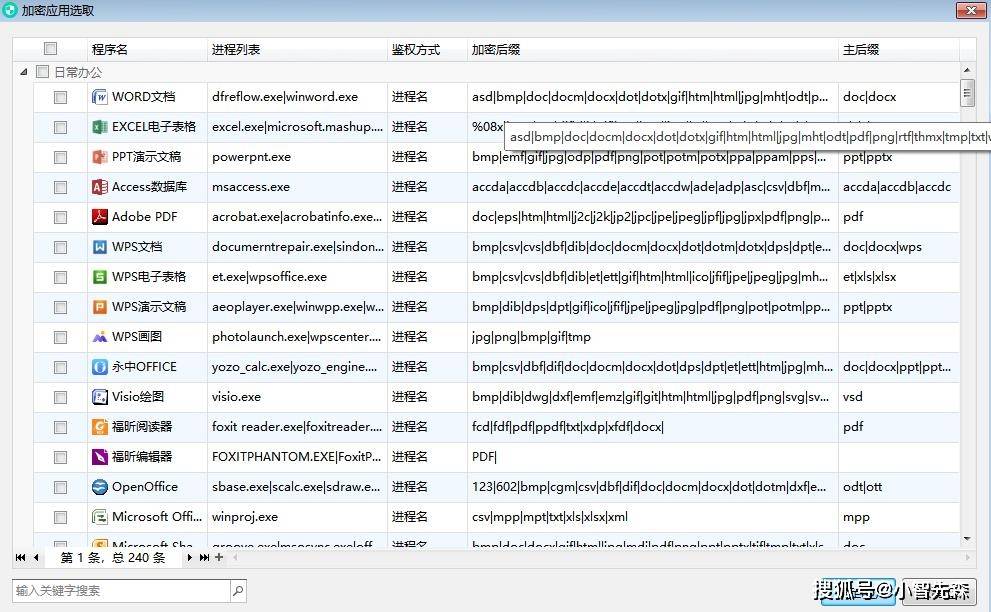Image resolution: width=991 pixels, height=612 pixels.
Task: Check the Visio绘图 row checkbox
Action: 61,398
